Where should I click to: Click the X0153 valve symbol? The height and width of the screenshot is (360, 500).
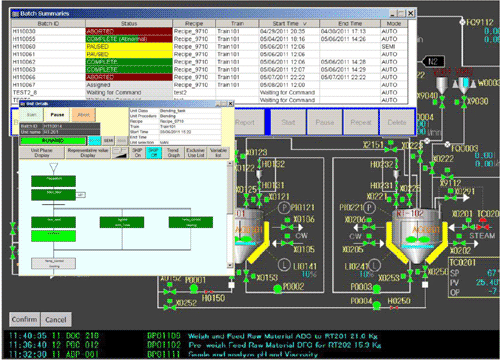[x=246, y=276]
